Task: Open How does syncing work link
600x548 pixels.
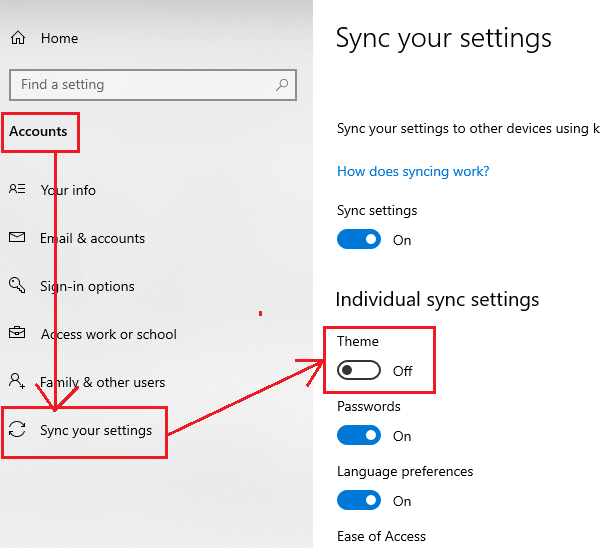Action: pyautogui.click(x=413, y=171)
